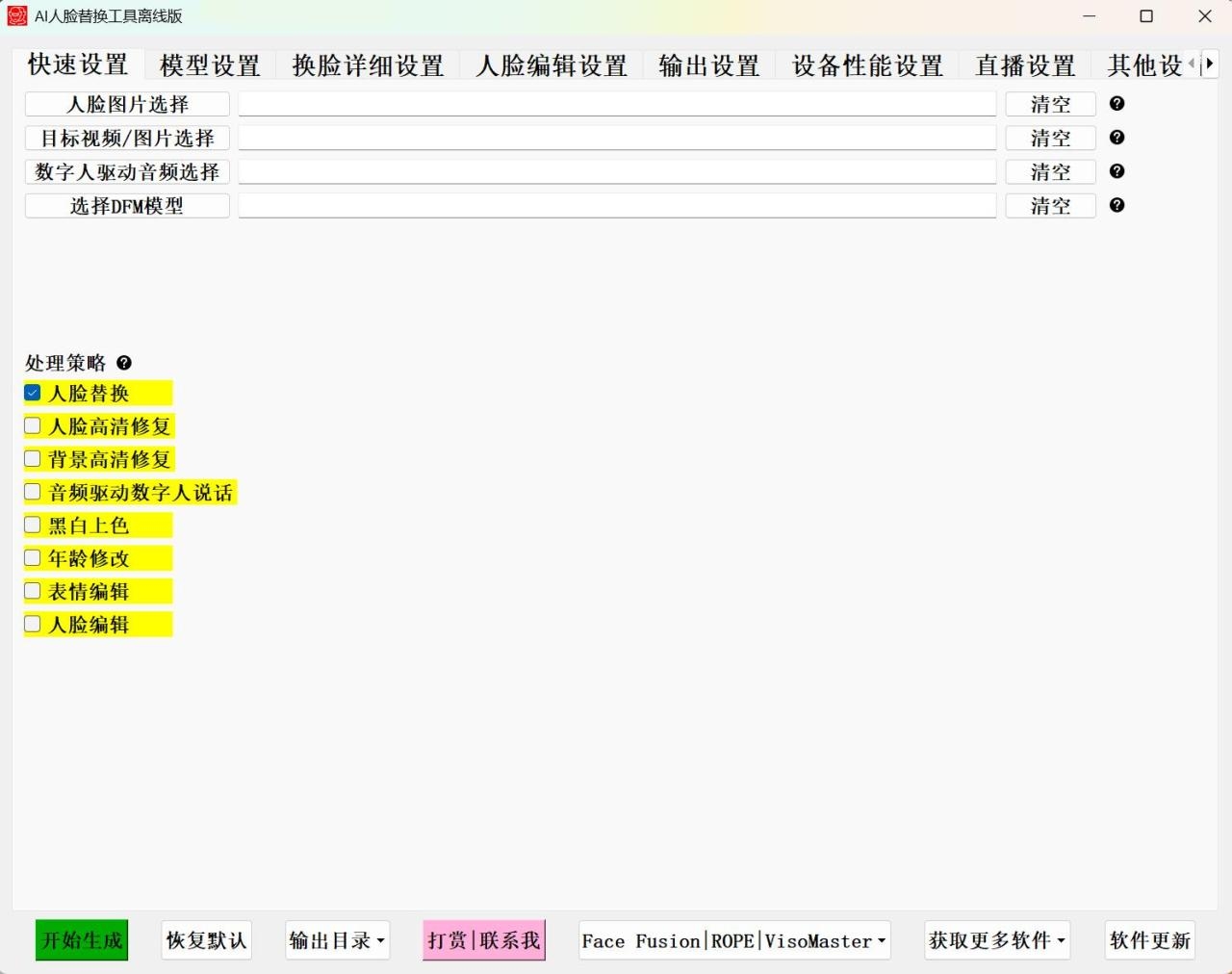
Task: Enable 表情编辑 checkbox
Action: pyautogui.click(x=33, y=591)
